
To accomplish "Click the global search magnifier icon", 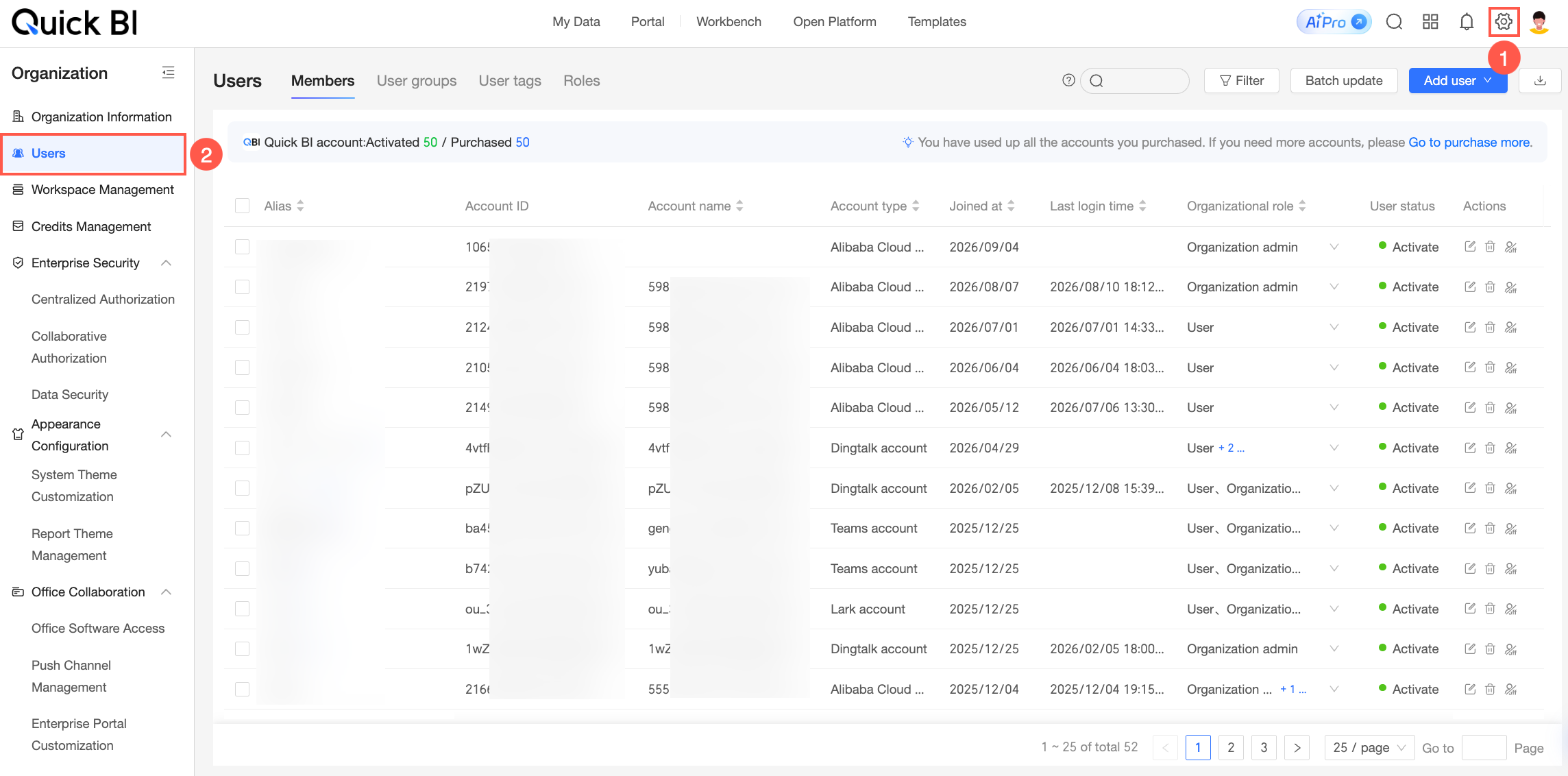I will click(x=1394, y=22).
